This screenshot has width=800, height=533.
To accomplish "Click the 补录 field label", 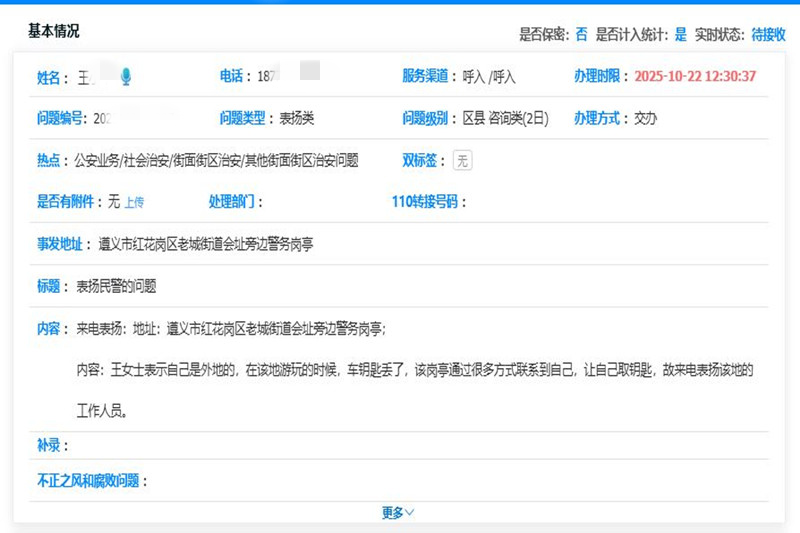I will click(48, 445).
